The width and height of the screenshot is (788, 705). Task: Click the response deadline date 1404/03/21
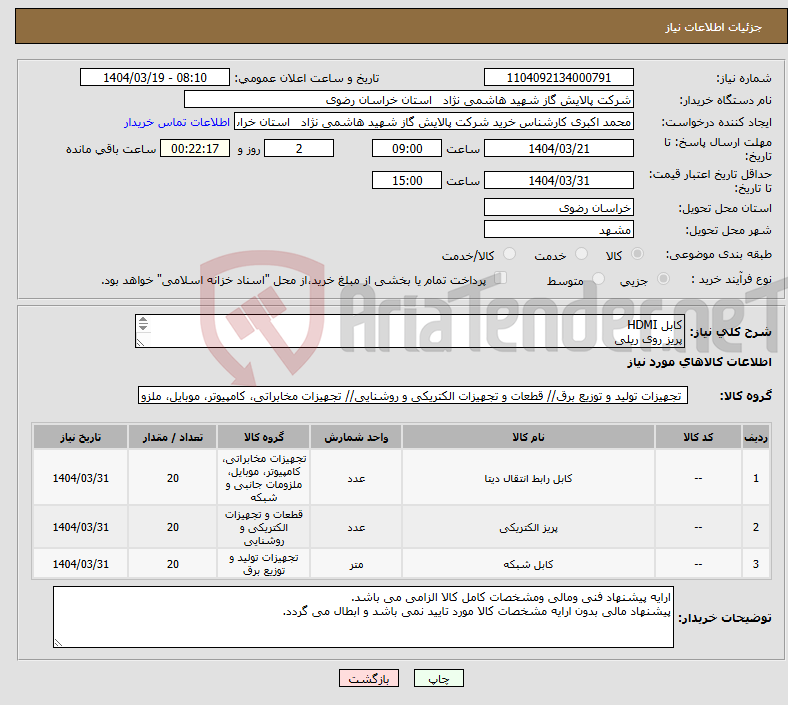pos(558,149)
